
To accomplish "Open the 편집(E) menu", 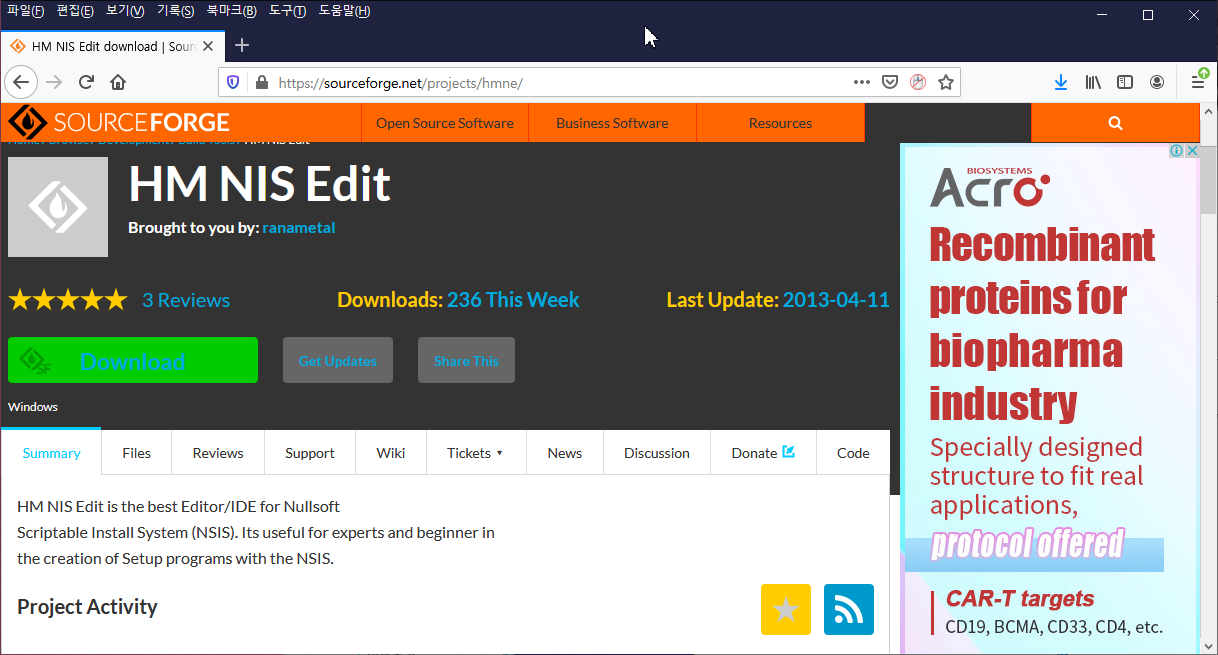I will point(75,11).
